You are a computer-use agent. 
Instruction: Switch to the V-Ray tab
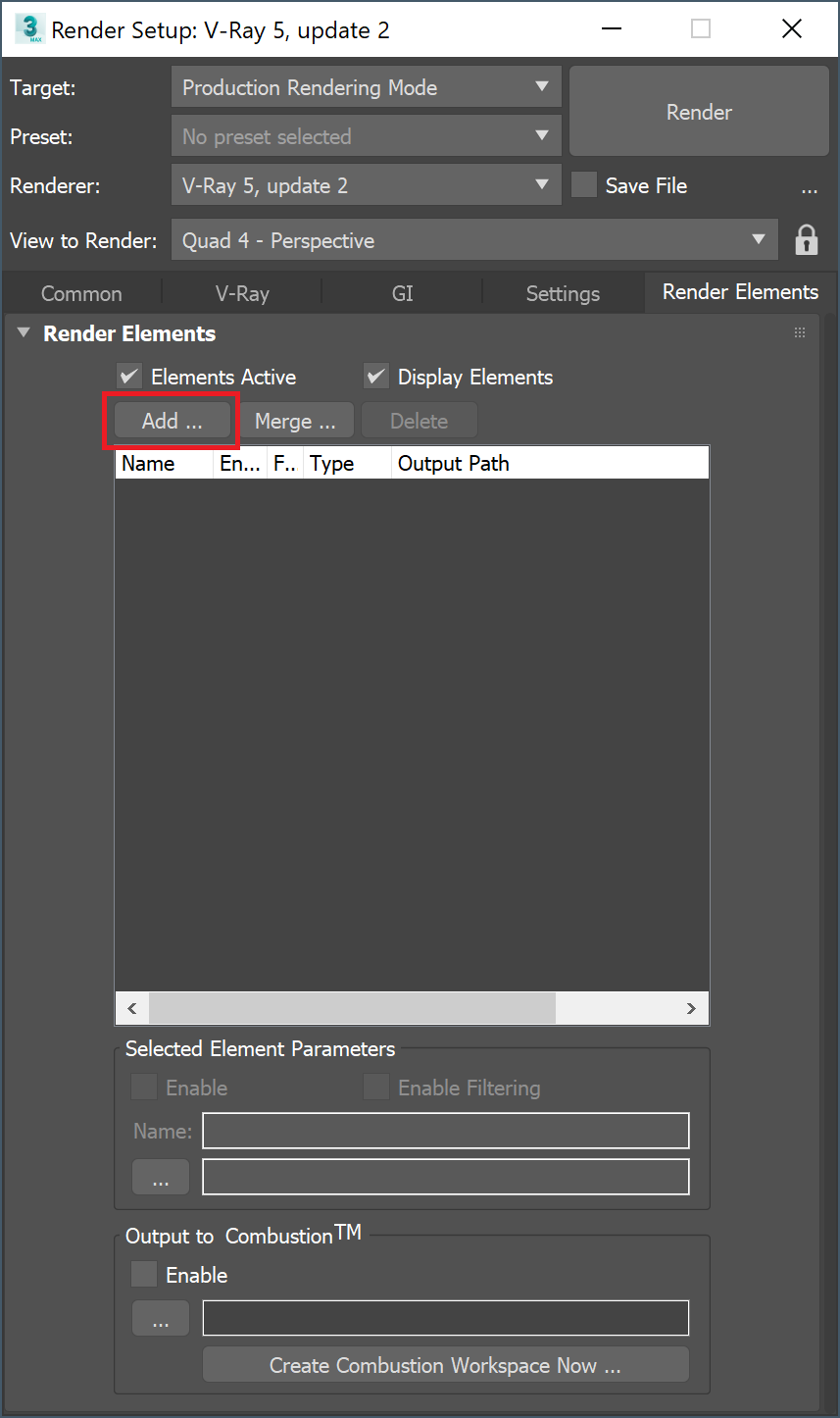[x=242, y=293]
